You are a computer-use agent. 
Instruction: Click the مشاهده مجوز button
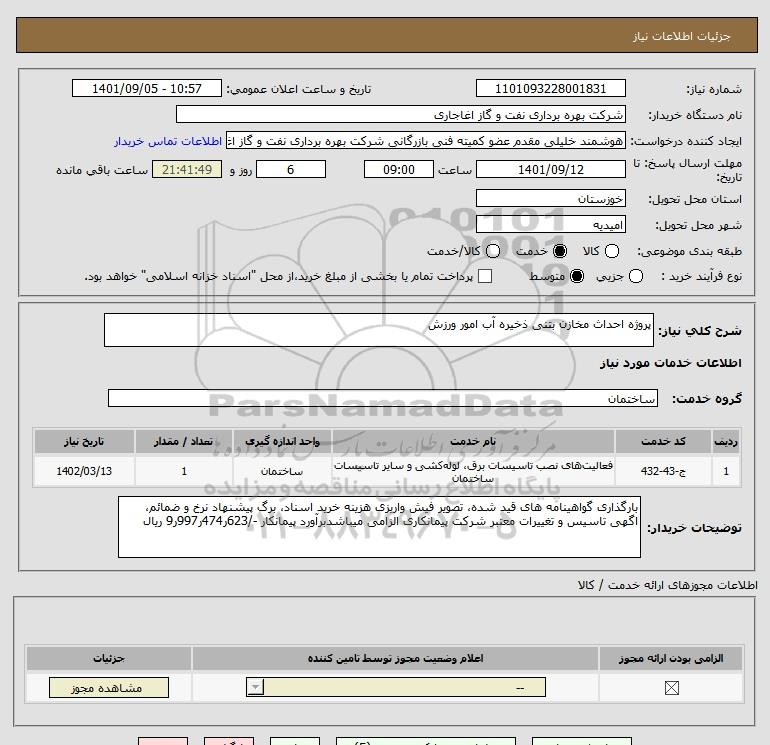click(x=109, y=688)
